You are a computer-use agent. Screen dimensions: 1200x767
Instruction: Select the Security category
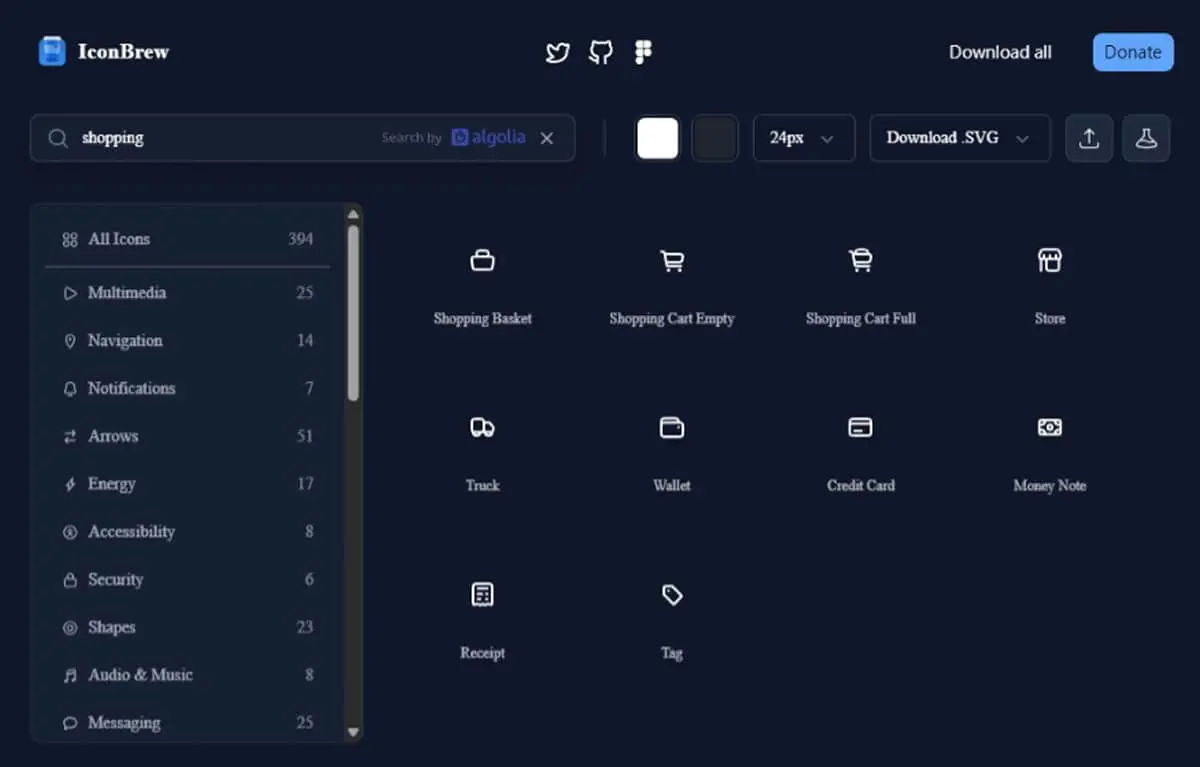coord(187,580)
